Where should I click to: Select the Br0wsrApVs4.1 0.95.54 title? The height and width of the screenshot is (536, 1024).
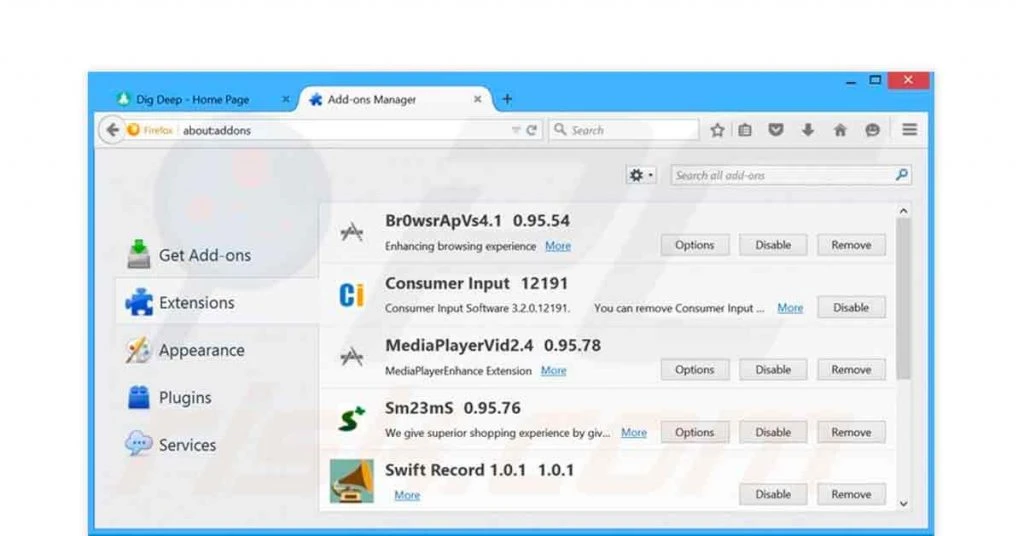tap(477, 221)
